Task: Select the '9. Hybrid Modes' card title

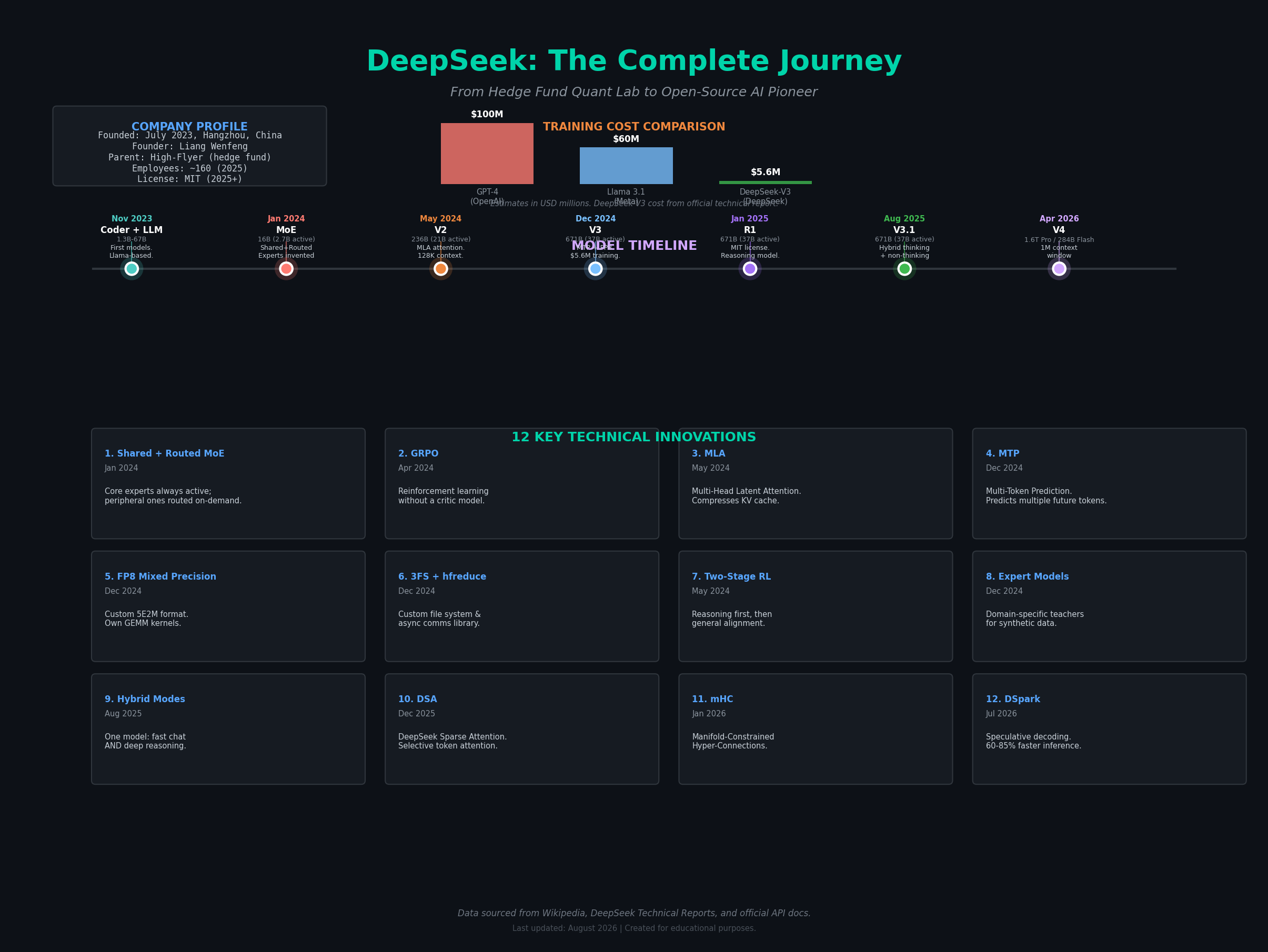Action: 145,699
